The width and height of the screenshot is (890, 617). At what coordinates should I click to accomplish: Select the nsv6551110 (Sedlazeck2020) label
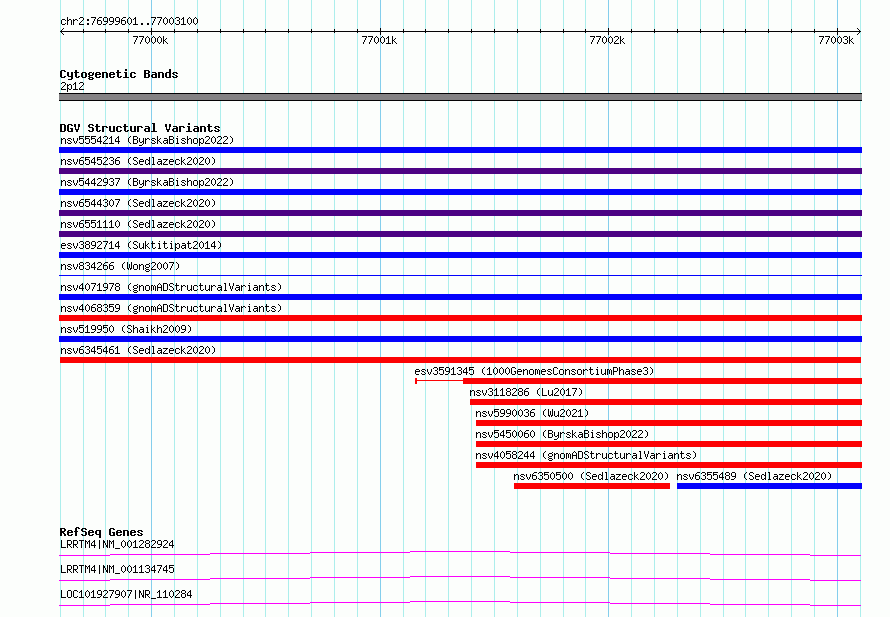[x=138, y=224]
